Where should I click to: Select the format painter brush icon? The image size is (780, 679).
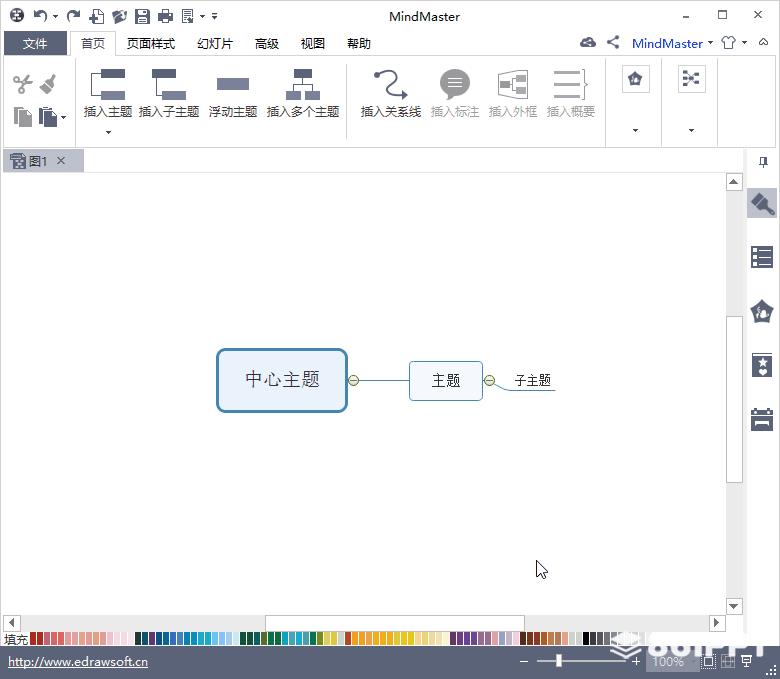tap(48, 84)
